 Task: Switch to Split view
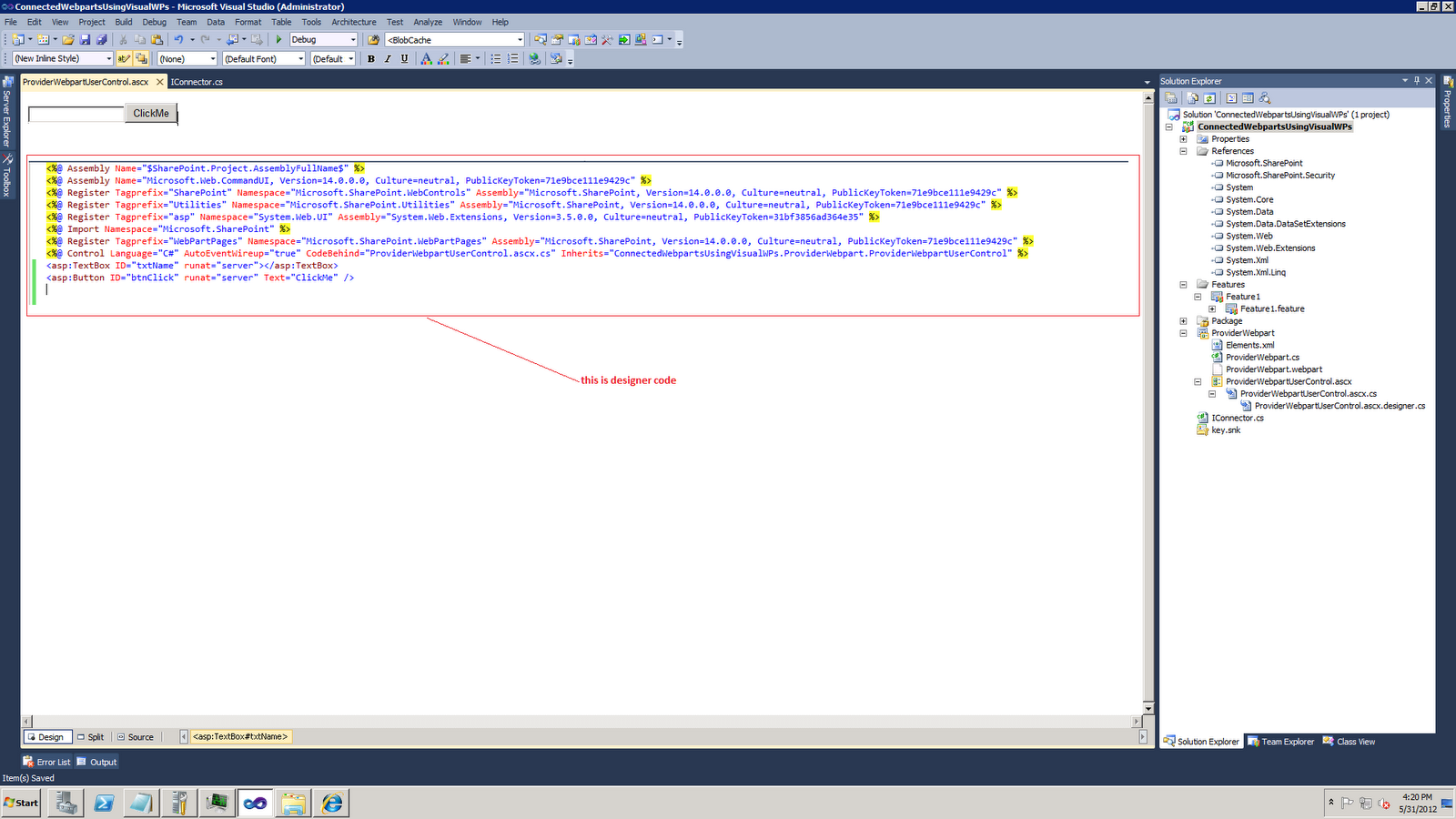click(90, 737)
